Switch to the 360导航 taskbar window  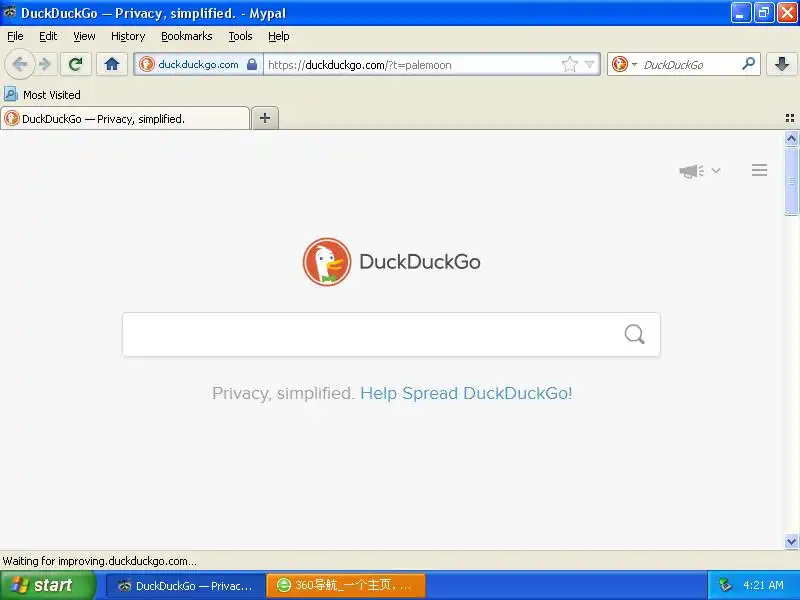pos(346,586)
